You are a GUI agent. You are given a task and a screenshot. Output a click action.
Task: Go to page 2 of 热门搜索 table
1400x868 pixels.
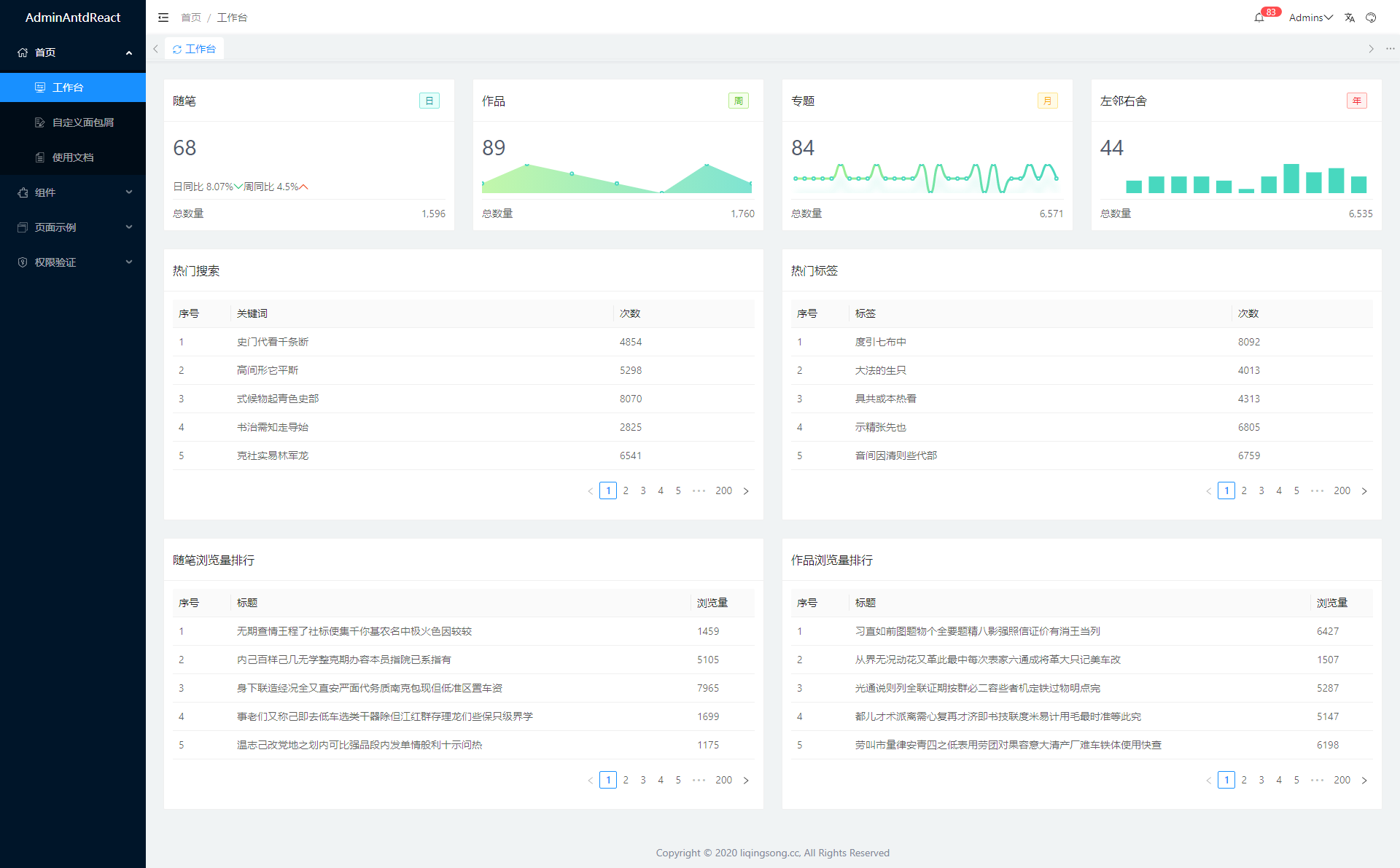626,490
